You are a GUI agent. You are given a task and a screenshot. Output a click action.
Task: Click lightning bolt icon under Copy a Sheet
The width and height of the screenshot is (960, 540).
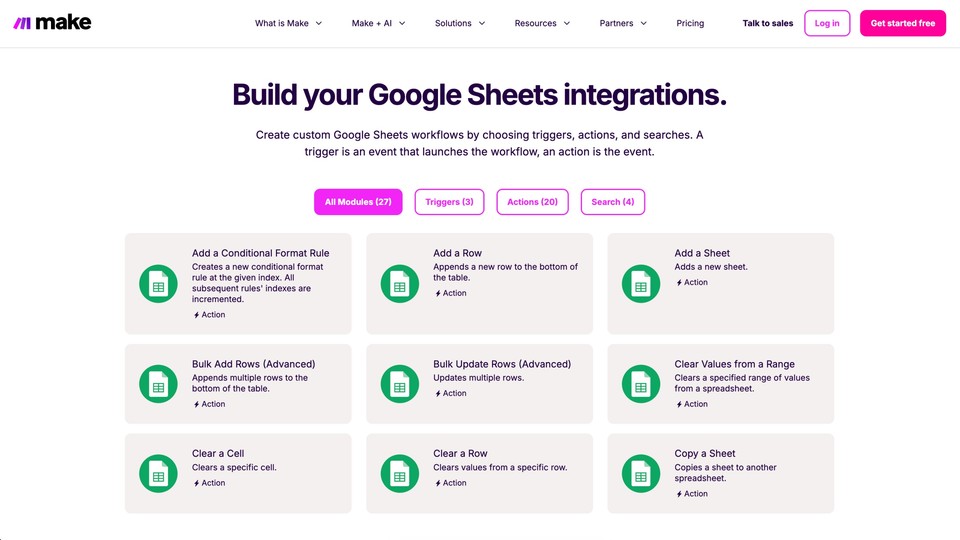(x=679, y=494)
